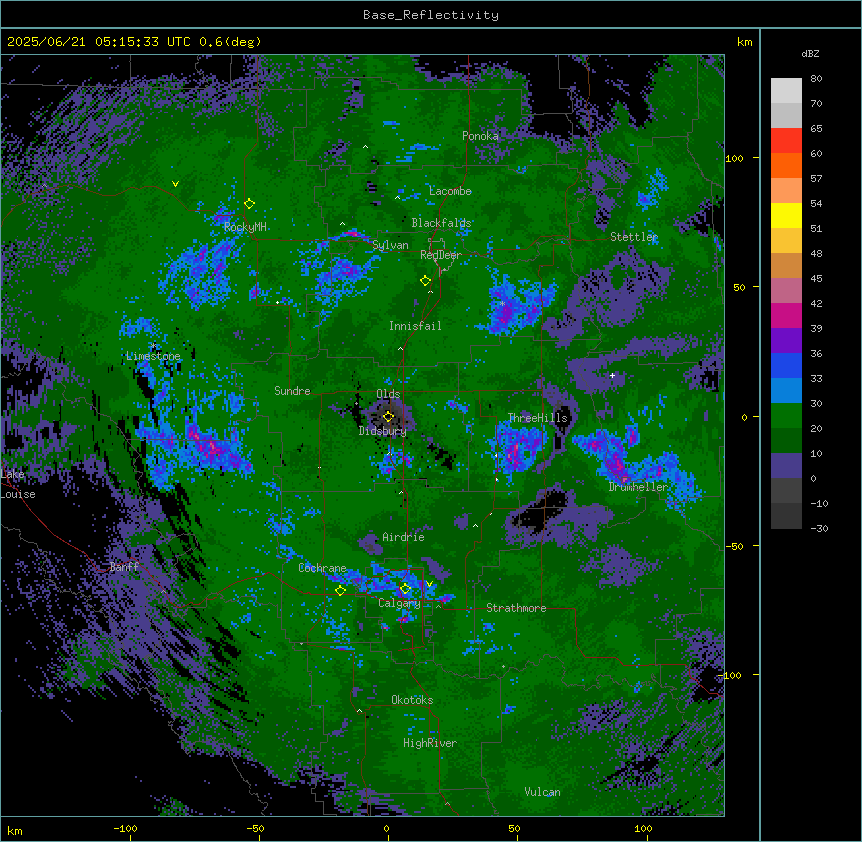Click the -30 value in the dBZ legend
This screenshot has width=862, height=842.
click(x=819, y=528)
